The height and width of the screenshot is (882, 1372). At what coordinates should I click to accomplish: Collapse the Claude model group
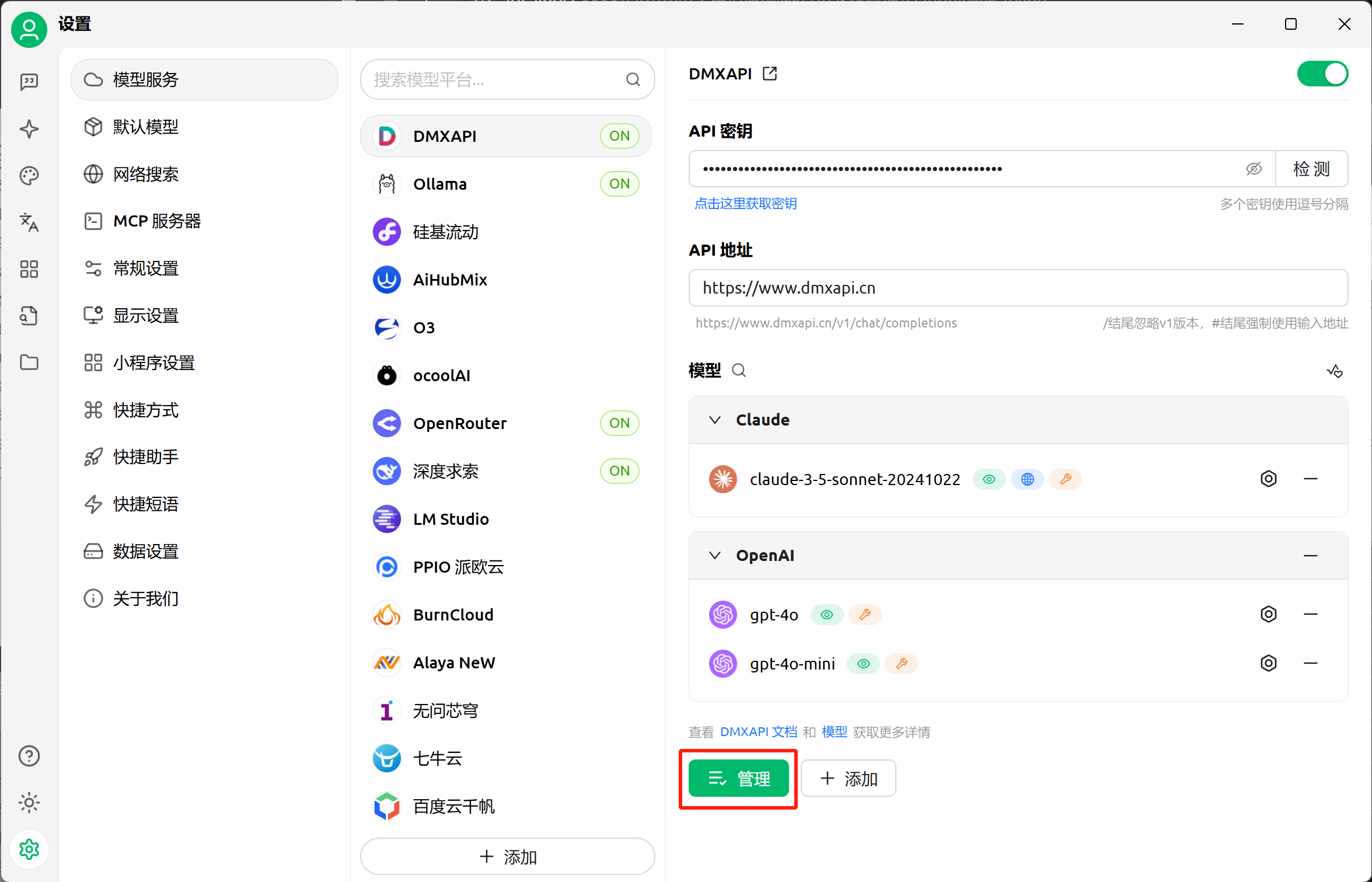[x=715, y=420]
